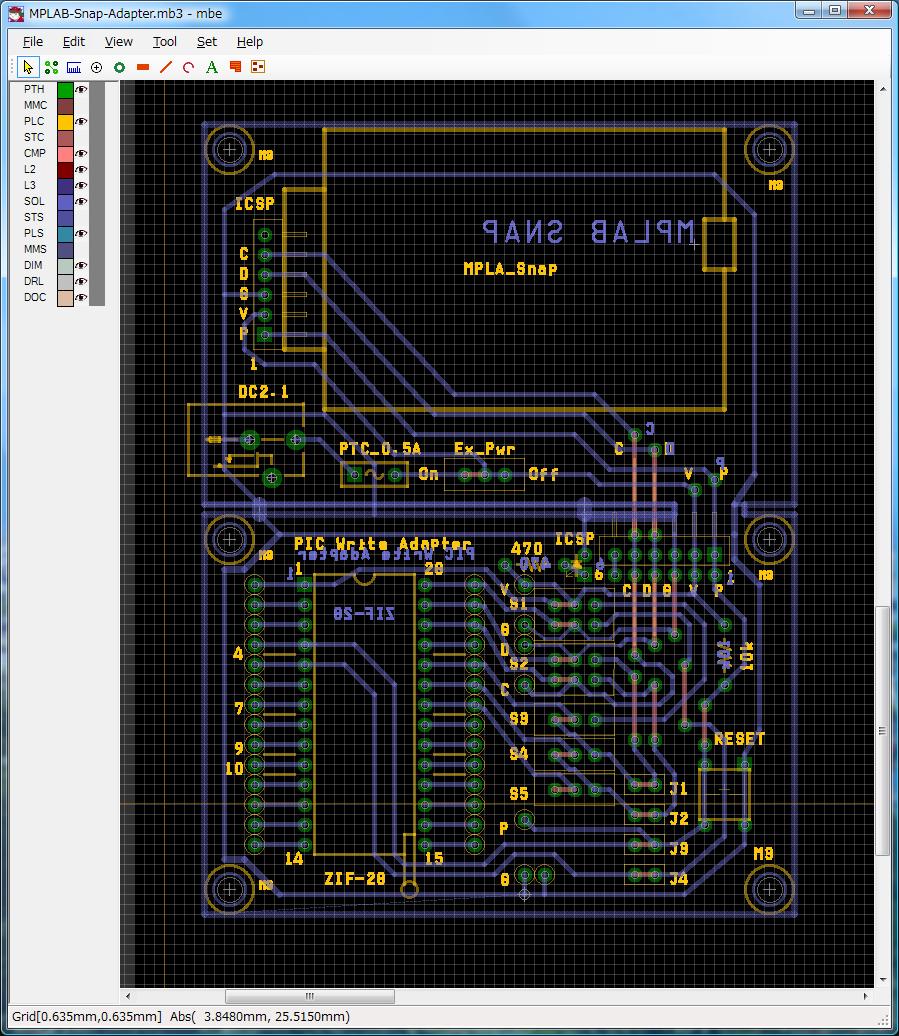
Task: Select the arrow pointer selection tool
Action: (x=28, y=67)
